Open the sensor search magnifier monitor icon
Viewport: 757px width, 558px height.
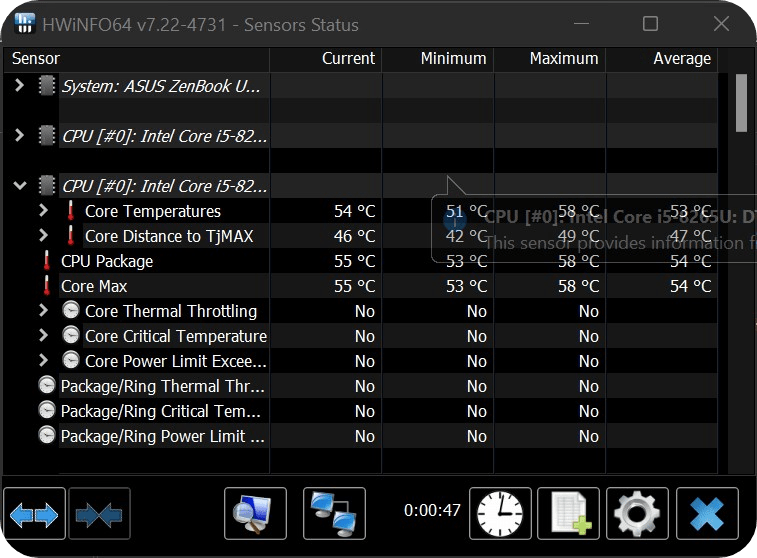255,513
